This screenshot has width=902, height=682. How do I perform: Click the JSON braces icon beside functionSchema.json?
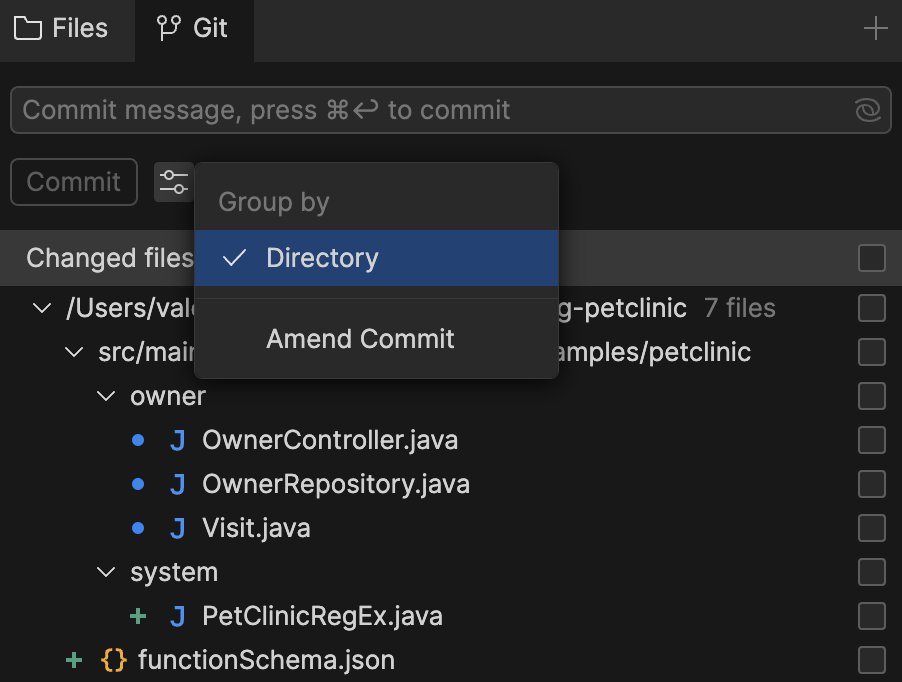(x=114, y=660)
